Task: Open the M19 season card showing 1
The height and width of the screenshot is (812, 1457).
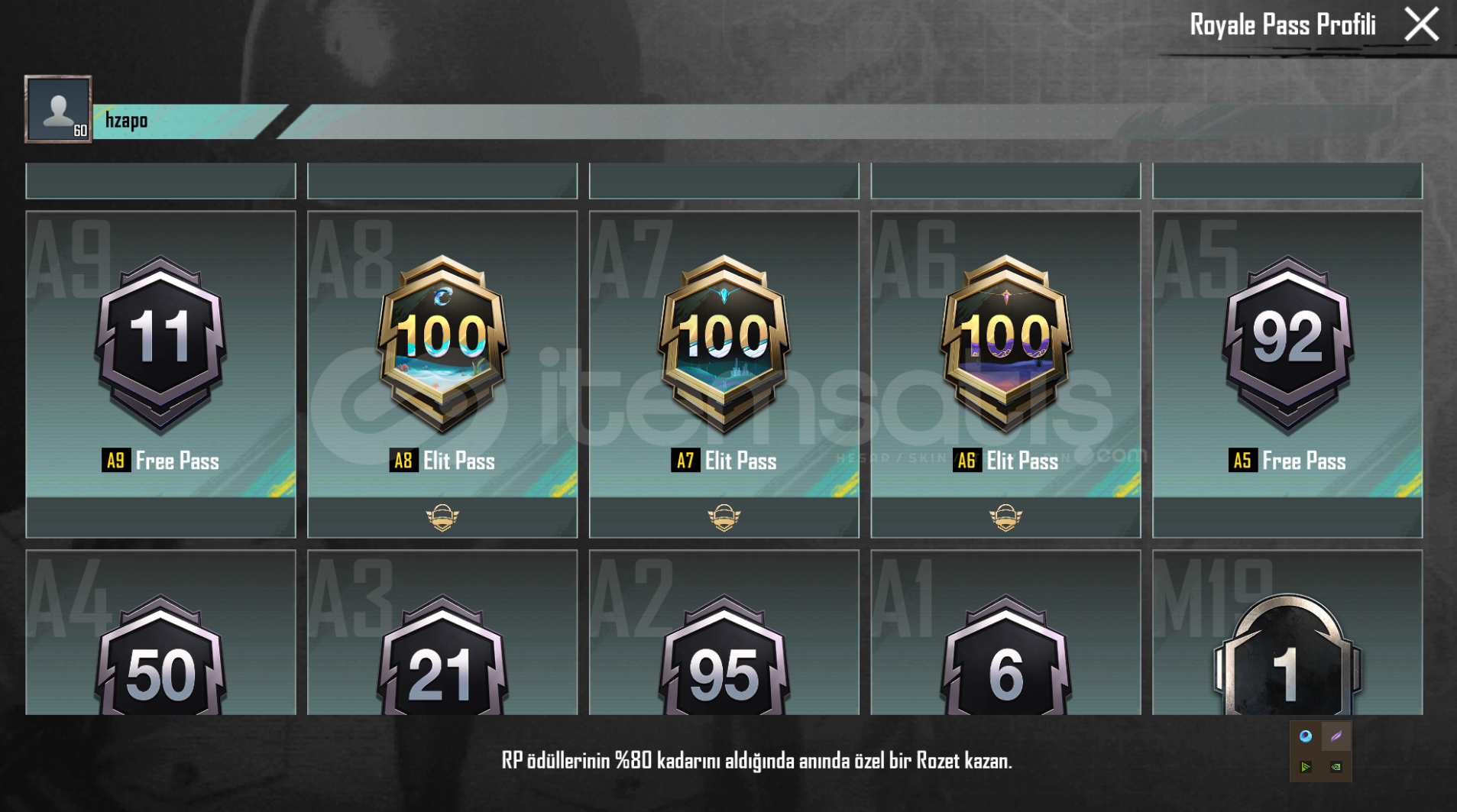Action: click(x=1287, y=632)
